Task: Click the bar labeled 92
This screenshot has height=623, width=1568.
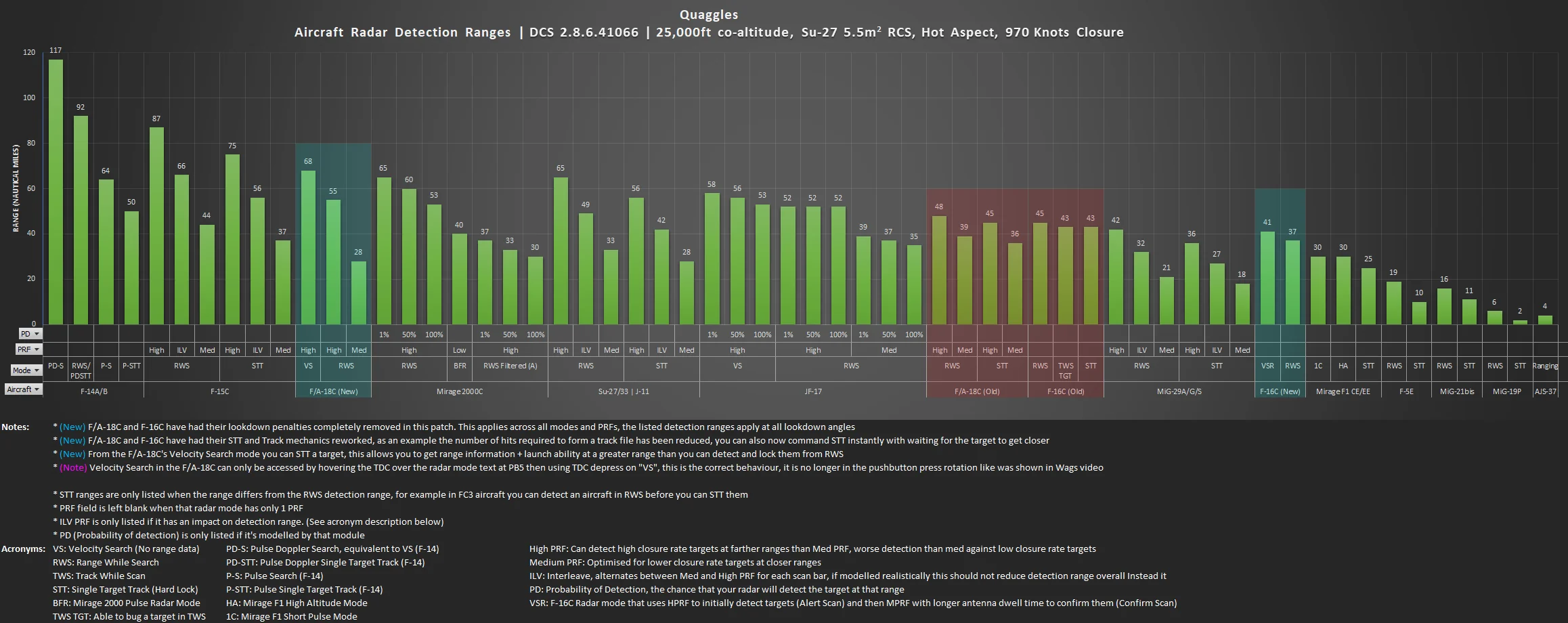Action: (81, 220)
